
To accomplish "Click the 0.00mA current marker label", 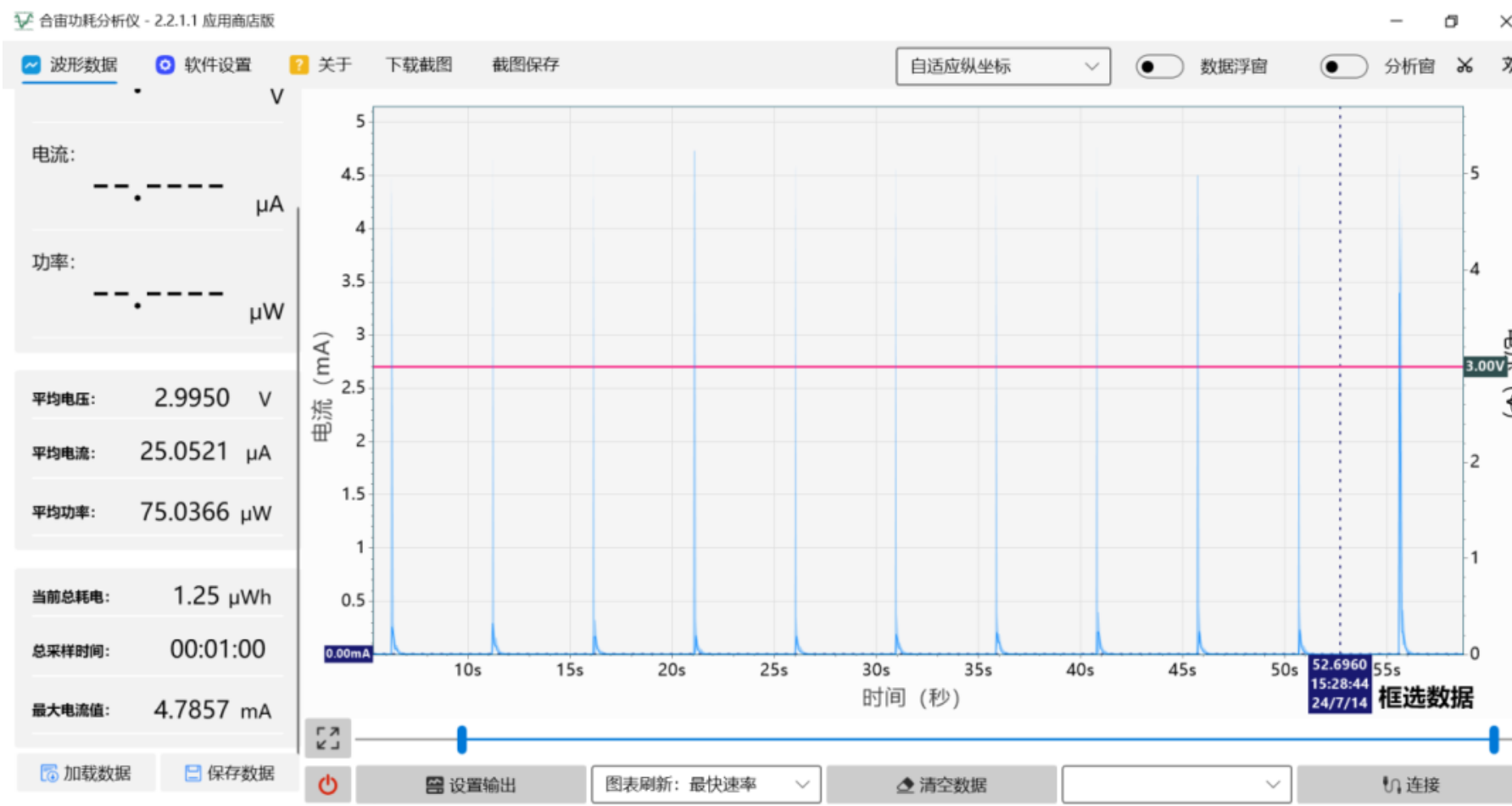I will tap(348, 653).
